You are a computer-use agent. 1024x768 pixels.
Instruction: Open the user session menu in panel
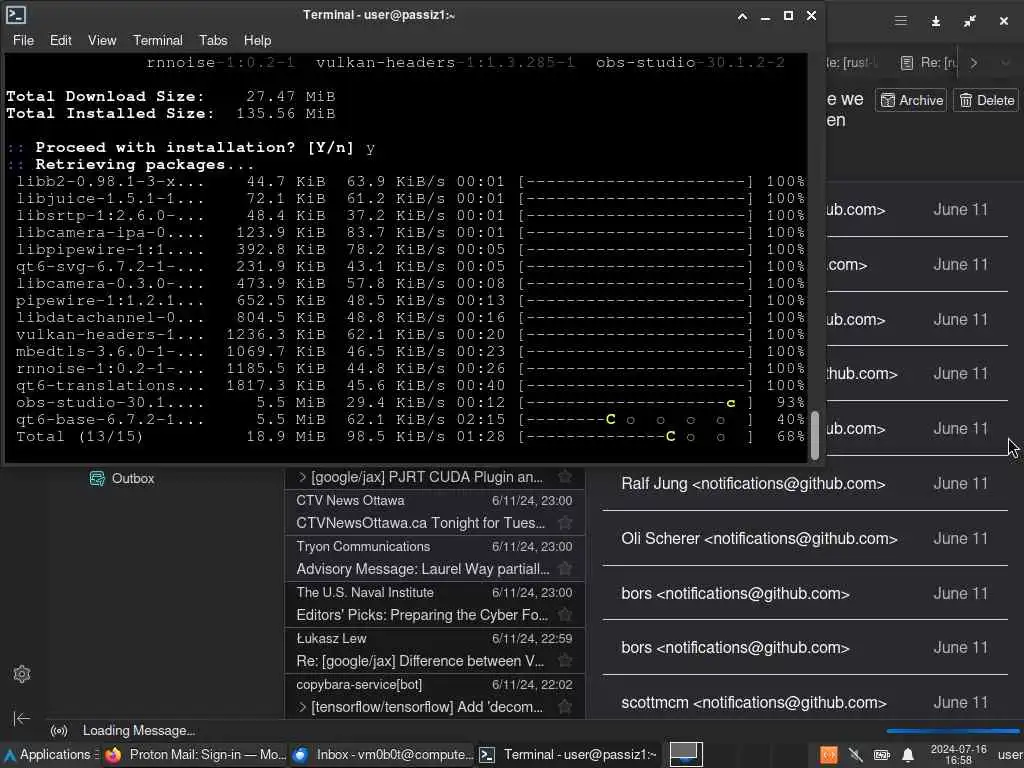pyautogui.click(x=1010, y=754)
